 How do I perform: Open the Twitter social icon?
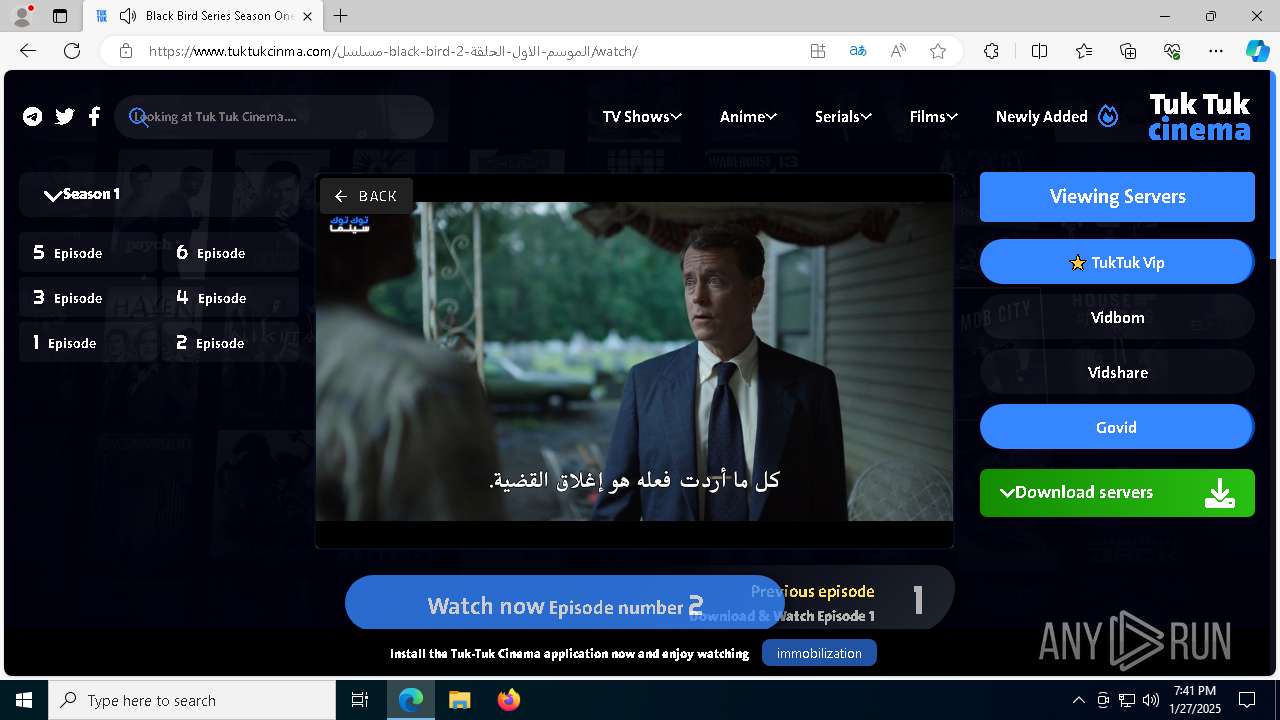[65, 117]
